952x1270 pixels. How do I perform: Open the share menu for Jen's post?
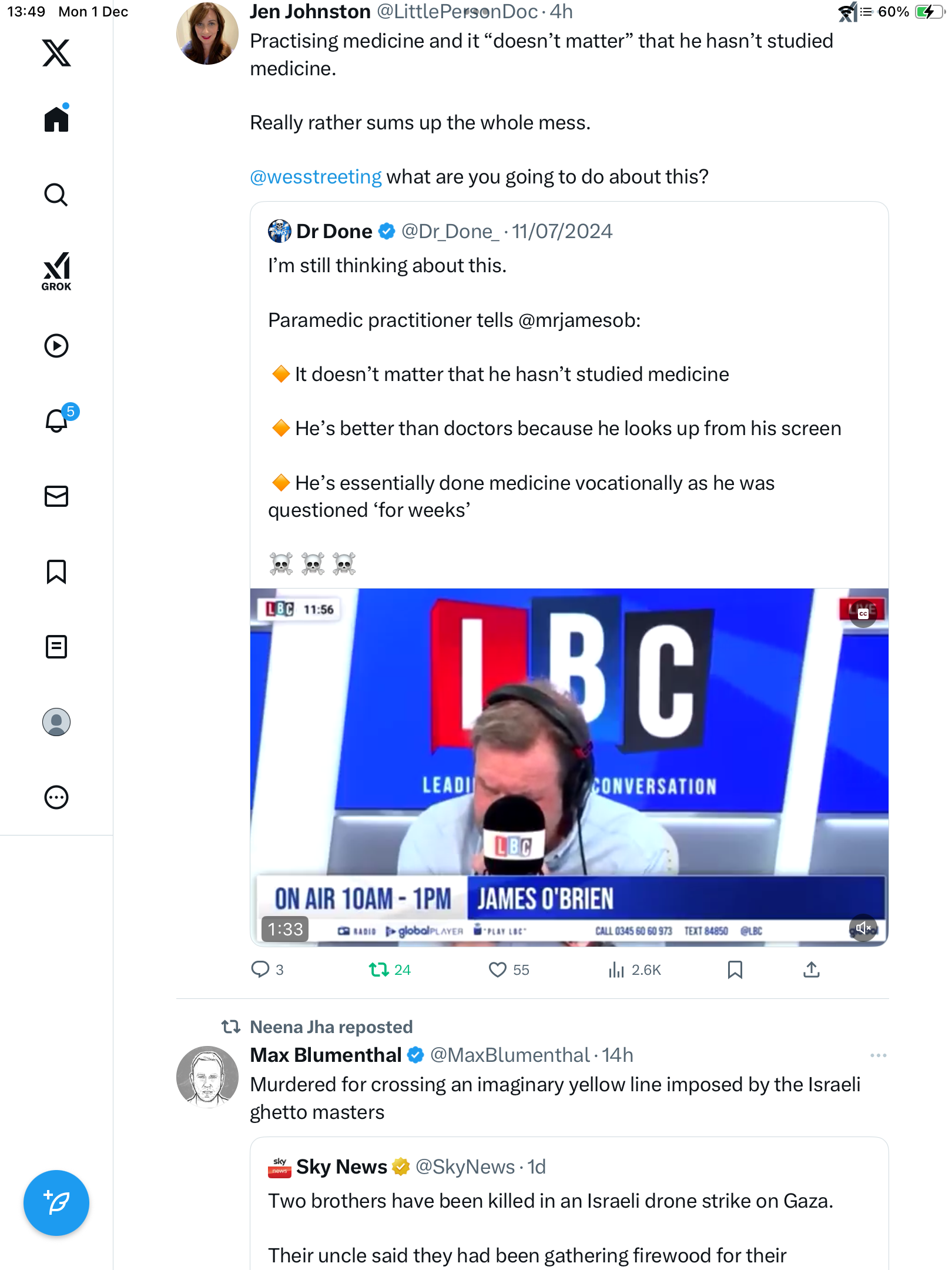[811, 970]
